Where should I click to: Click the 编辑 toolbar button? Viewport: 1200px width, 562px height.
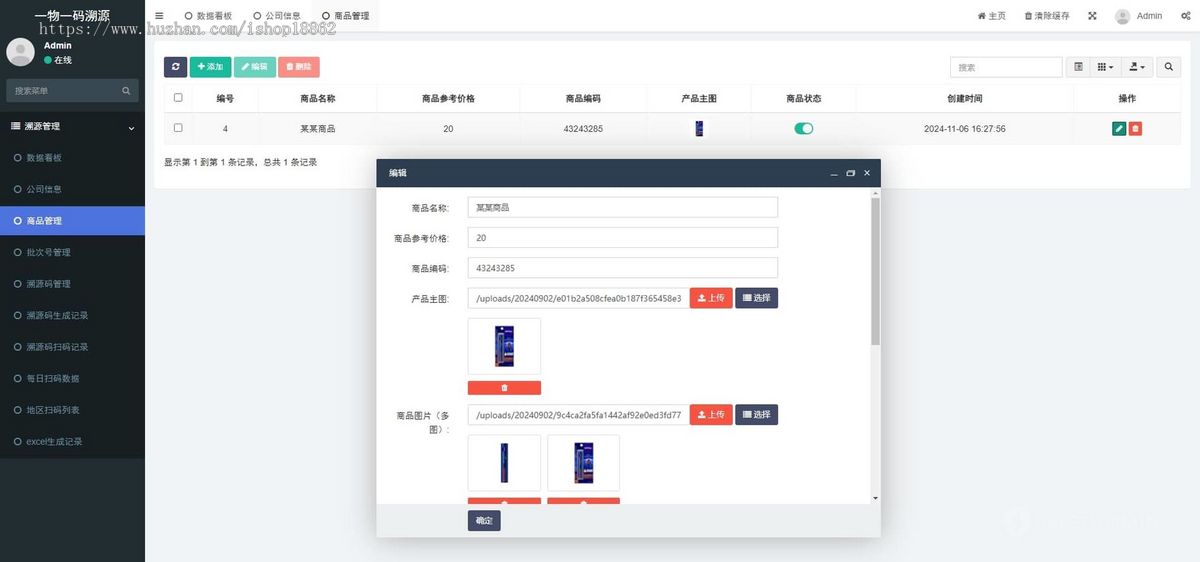tap(255, 67)
